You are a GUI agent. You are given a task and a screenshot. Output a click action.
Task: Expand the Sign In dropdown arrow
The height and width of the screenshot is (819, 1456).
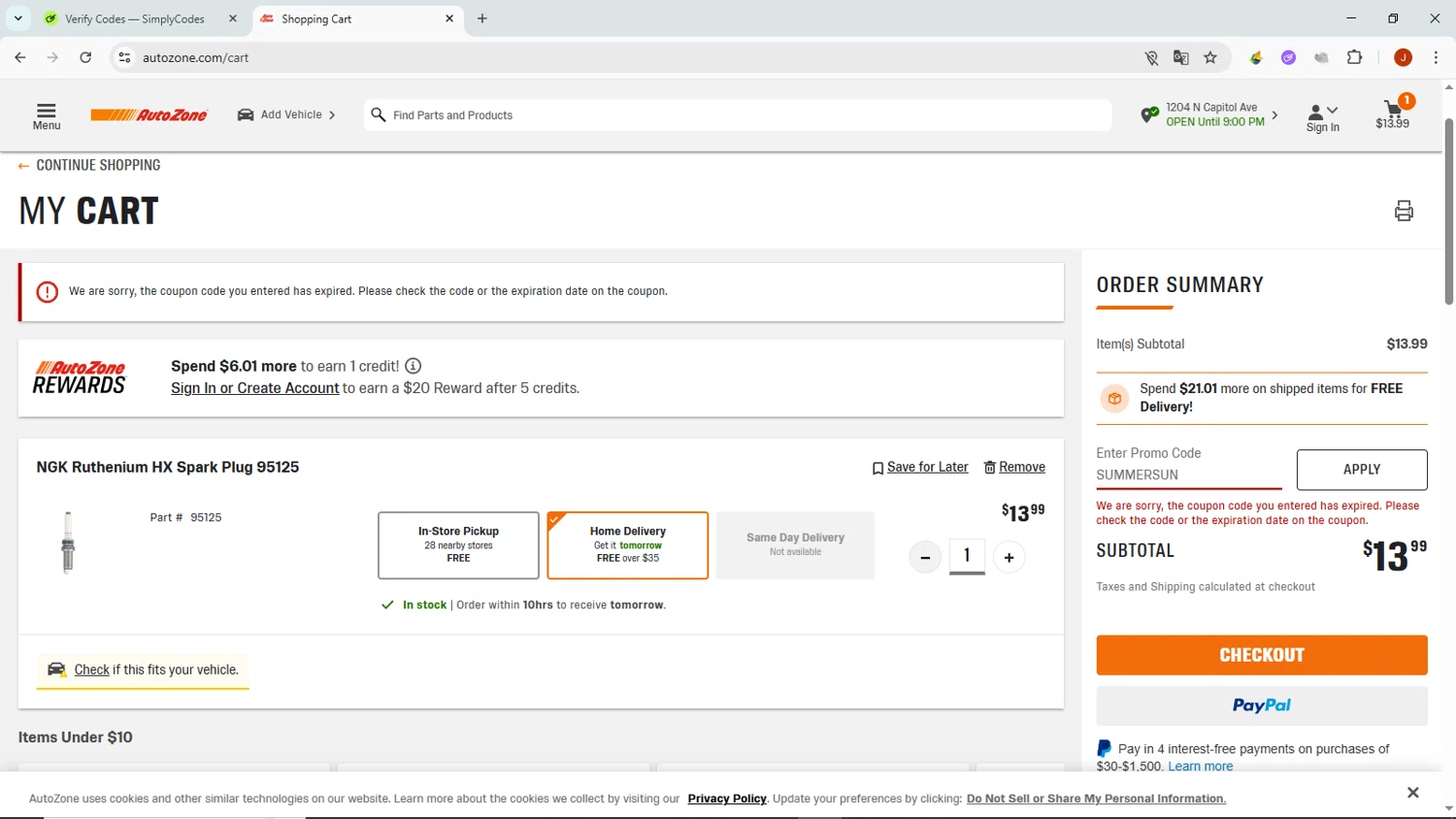(1333, 111)
